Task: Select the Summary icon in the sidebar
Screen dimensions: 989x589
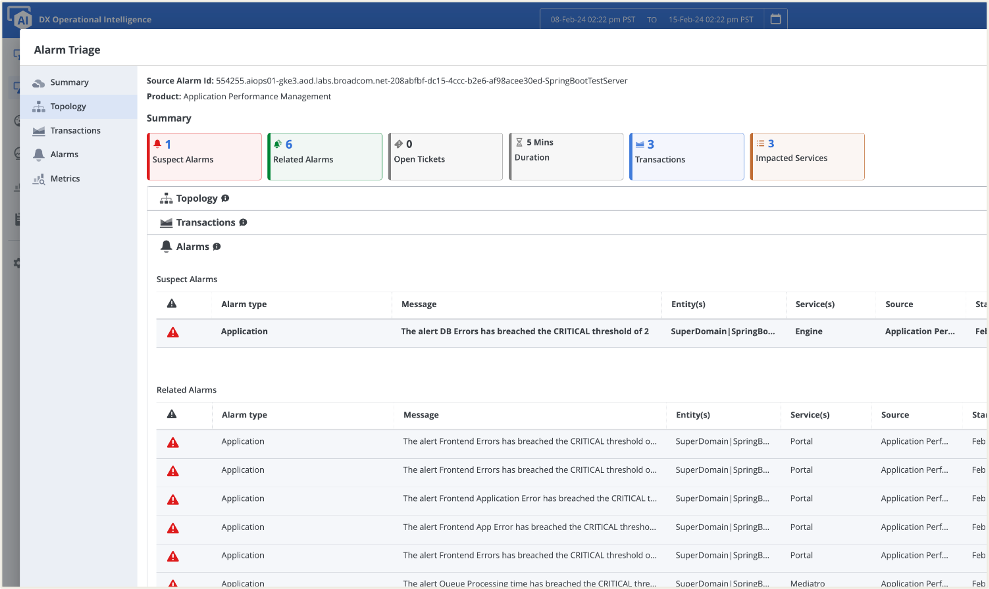Action: tap(39, 82)
